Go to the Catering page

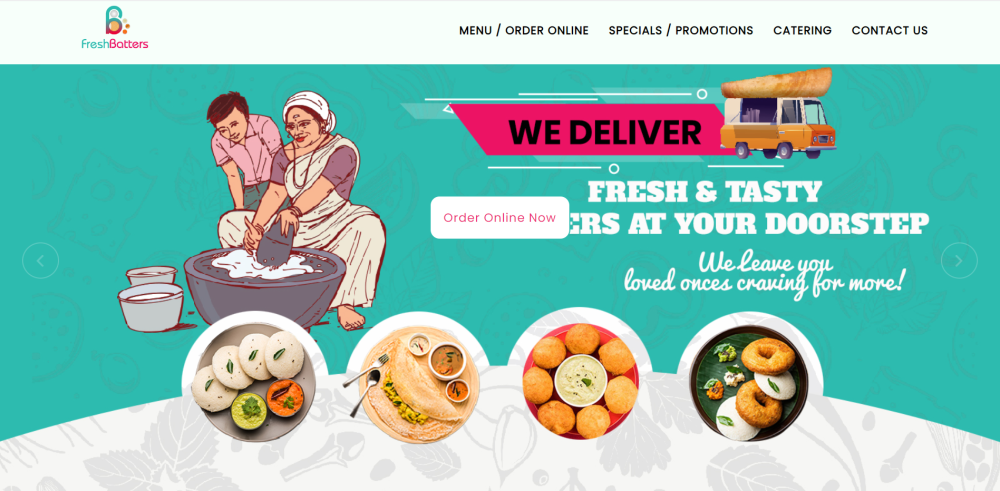point(802,31)
